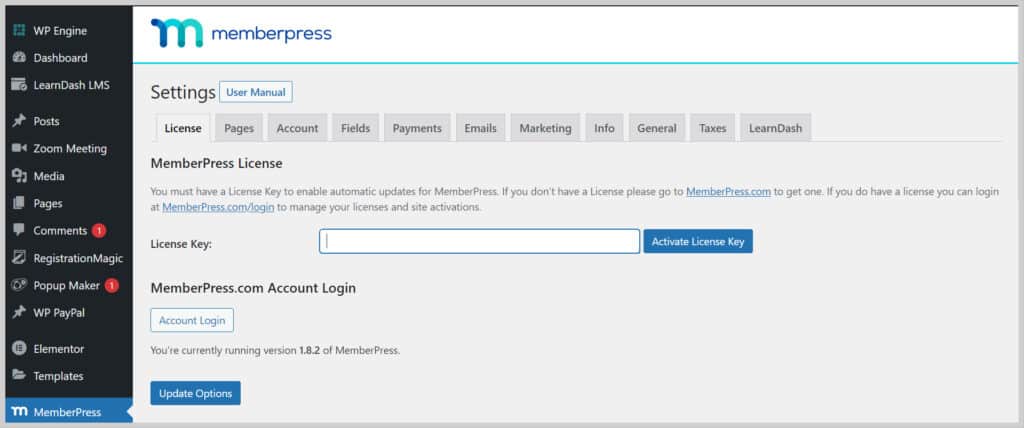Open the Emails settings tab
Image resolution: width=1024 pixels, height=428 pixels.
tap(481, 128)
